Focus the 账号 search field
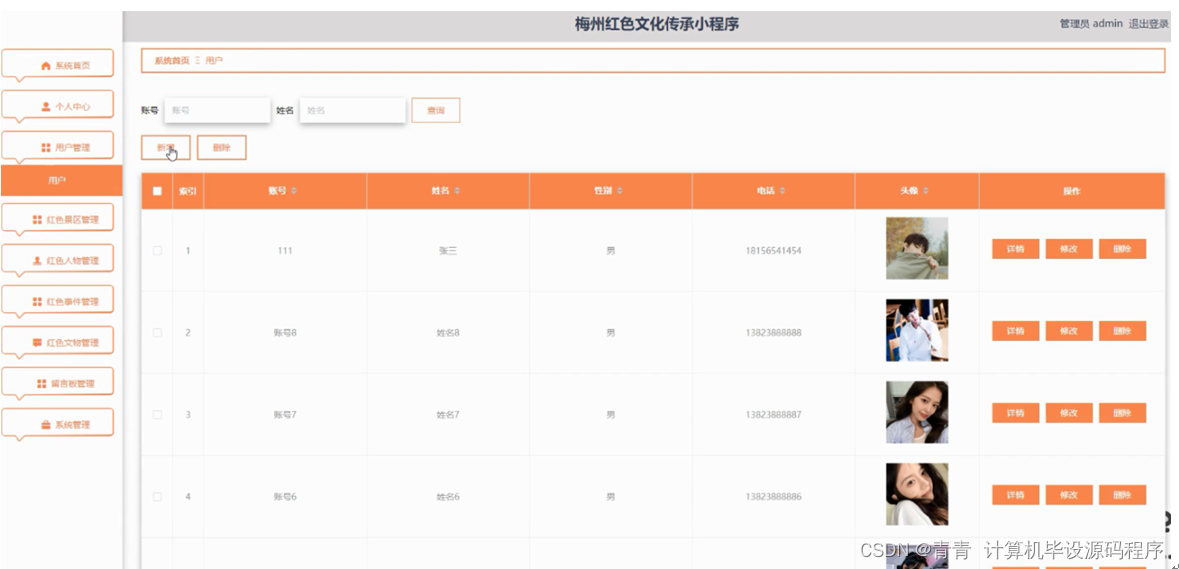Screen dimensions: 1179x569 217,110
